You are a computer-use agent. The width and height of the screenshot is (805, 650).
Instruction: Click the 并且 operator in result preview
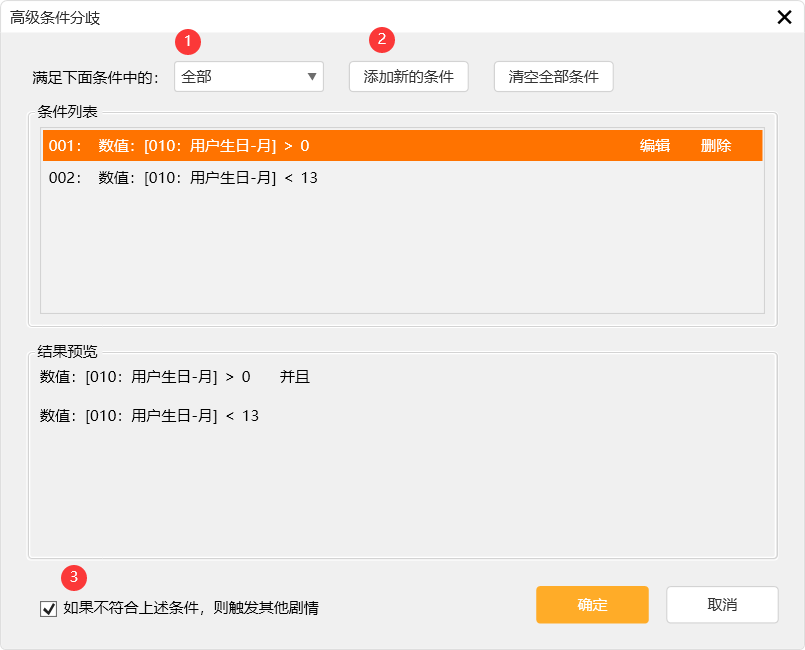295,377
